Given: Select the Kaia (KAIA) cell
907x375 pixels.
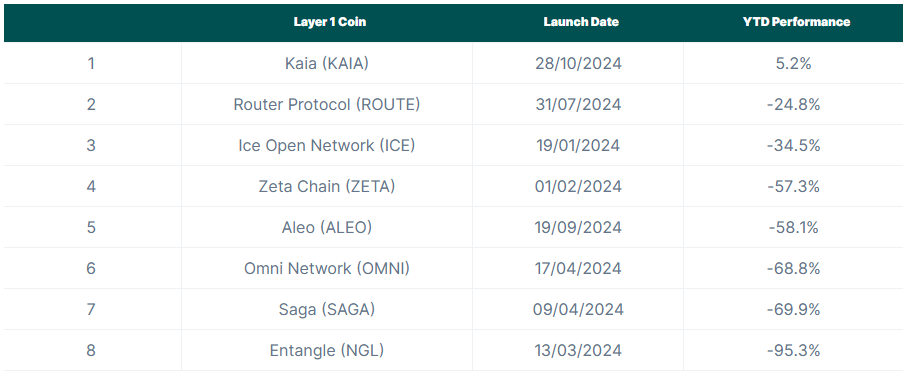Looking at the screenshot, I should [x=327, y=63].
